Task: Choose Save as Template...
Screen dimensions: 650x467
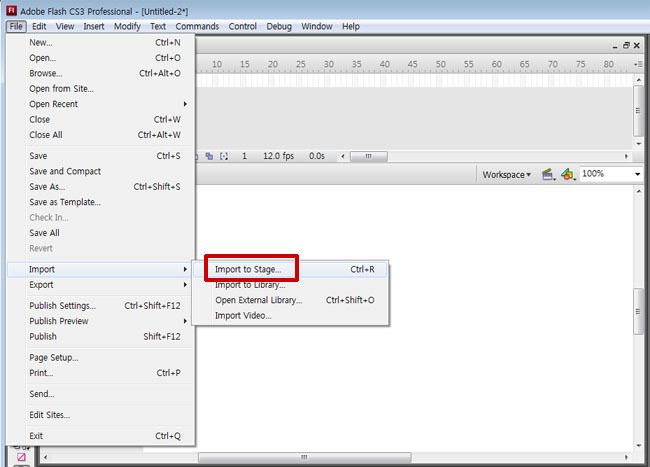Action: point(101,202)
